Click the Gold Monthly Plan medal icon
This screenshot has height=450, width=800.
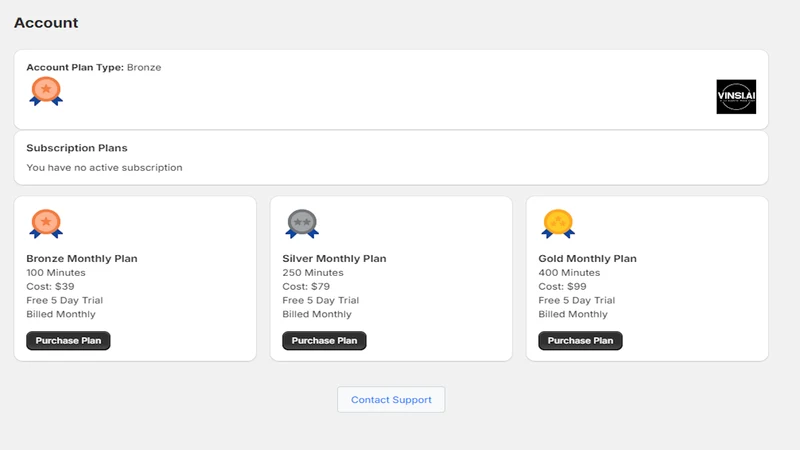558,223
